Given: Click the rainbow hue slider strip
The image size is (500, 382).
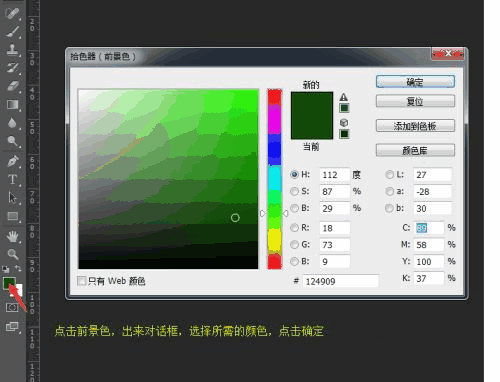Looking at the screenshot, I should click(x=275, y=179).
